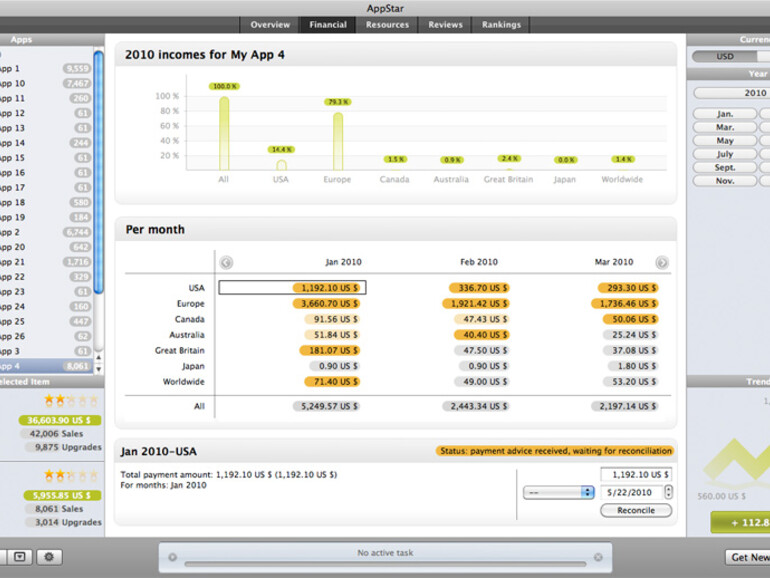Click the left icon in the task progress bar
This screenshot has width=770, height=578.
pyautogui.click(x=172, y=557)
